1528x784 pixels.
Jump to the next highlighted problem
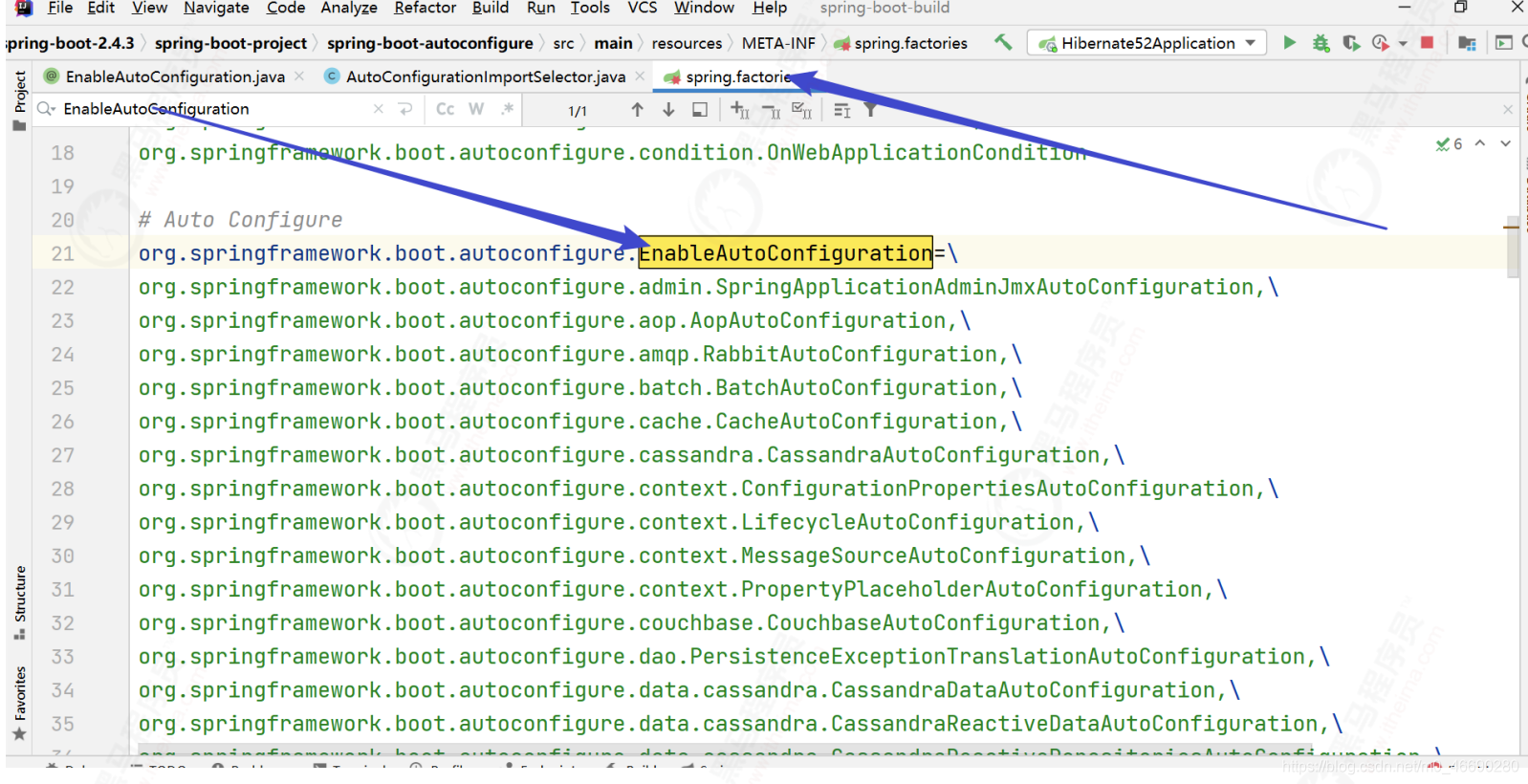(1505, 143)
